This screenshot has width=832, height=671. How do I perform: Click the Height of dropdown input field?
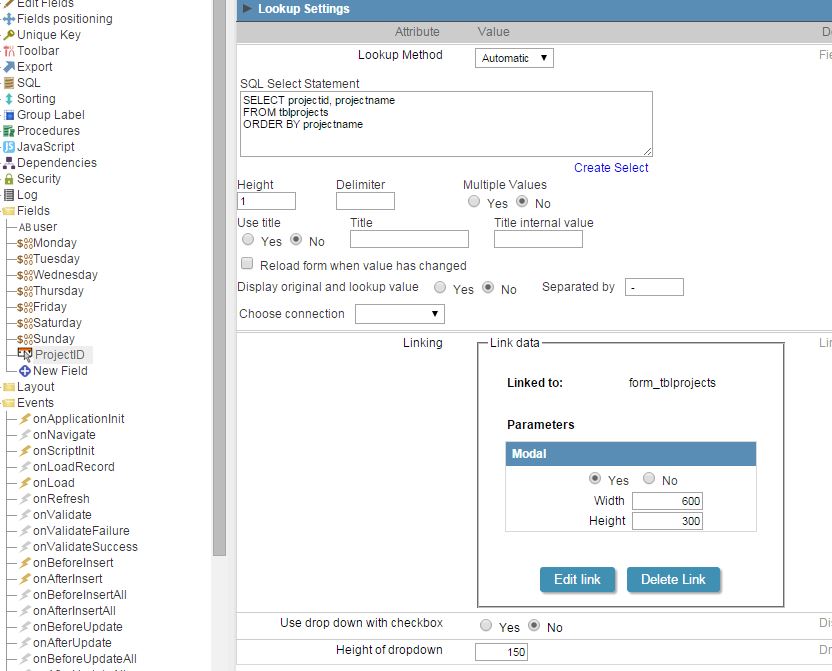501,652
